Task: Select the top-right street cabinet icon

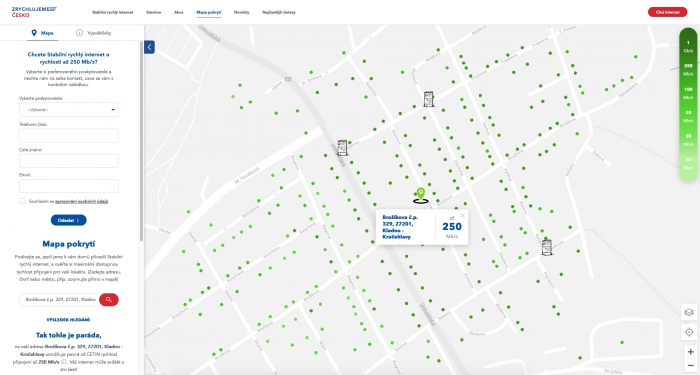Action: click(x=429, y=99)
